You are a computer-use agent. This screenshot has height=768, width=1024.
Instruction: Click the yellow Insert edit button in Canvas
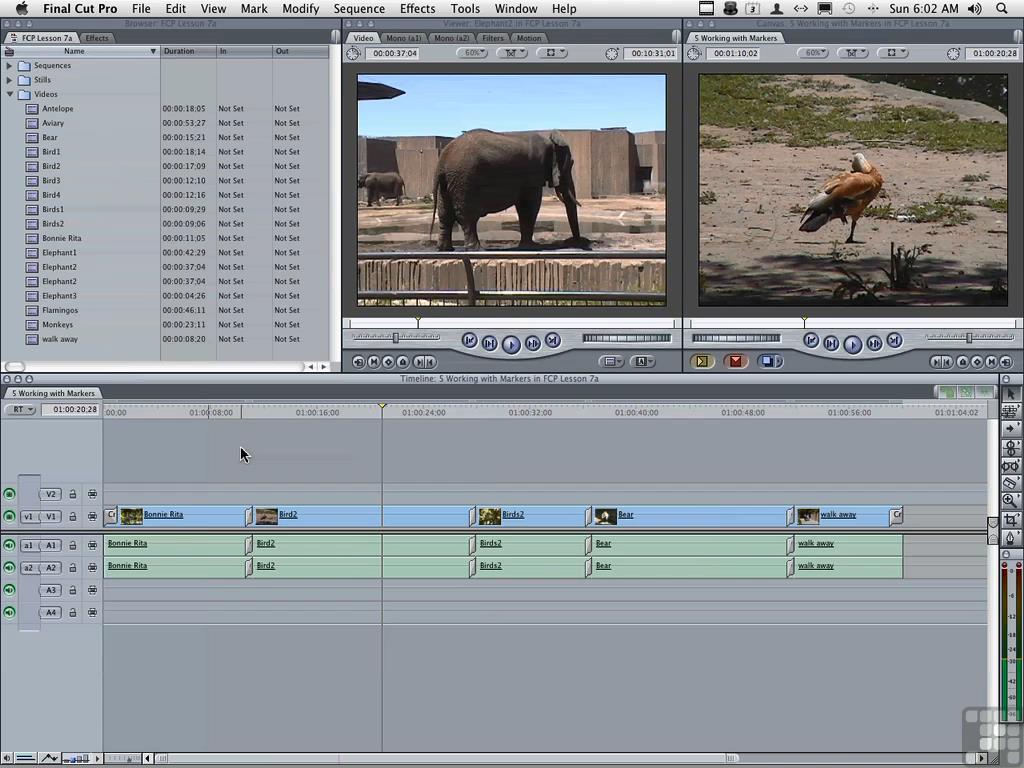[x=702, y=361]
